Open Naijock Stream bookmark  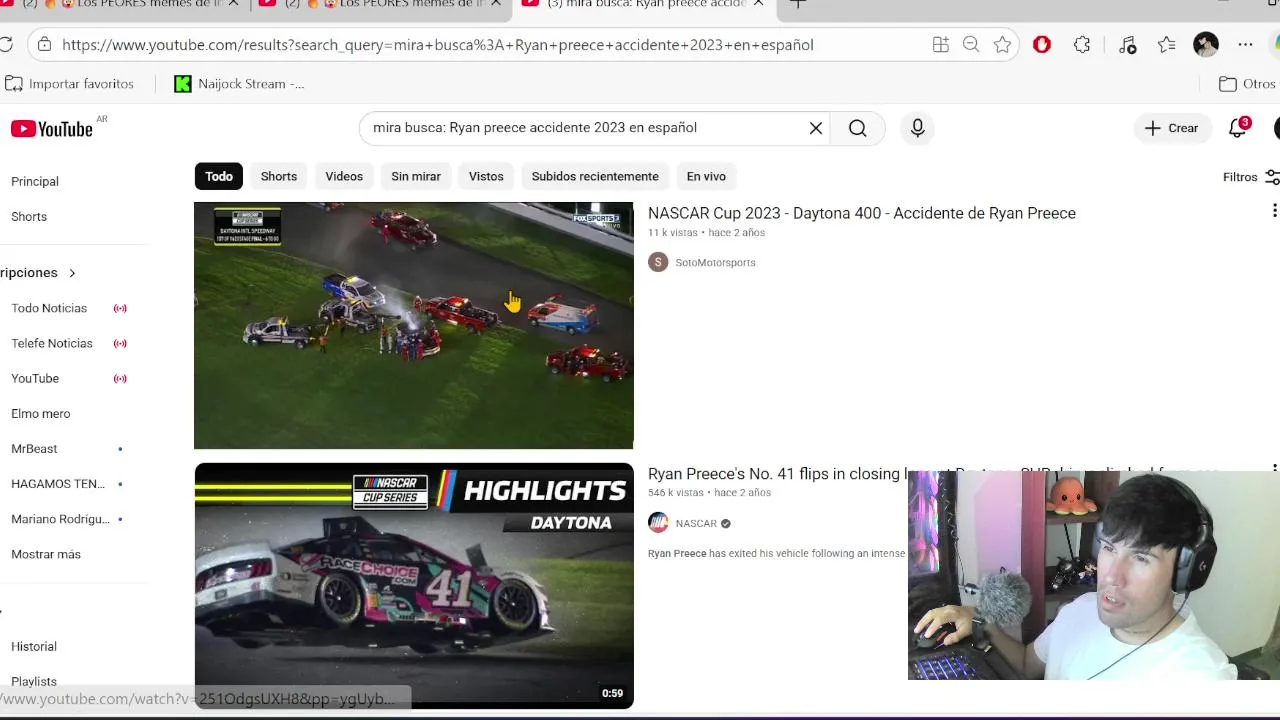point(240,84)
